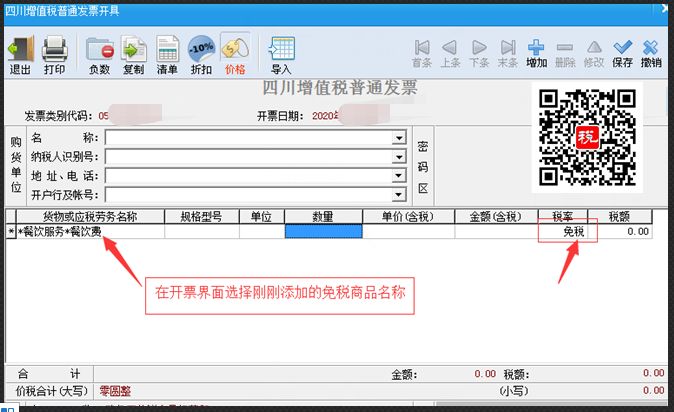Click the 复制 copy icon
The image size is (674, 412).
point(133,55)
